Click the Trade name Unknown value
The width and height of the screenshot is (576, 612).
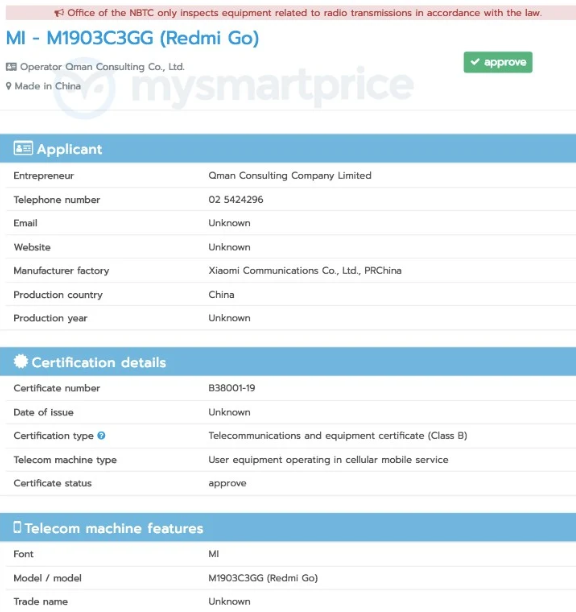pos(229,601)
